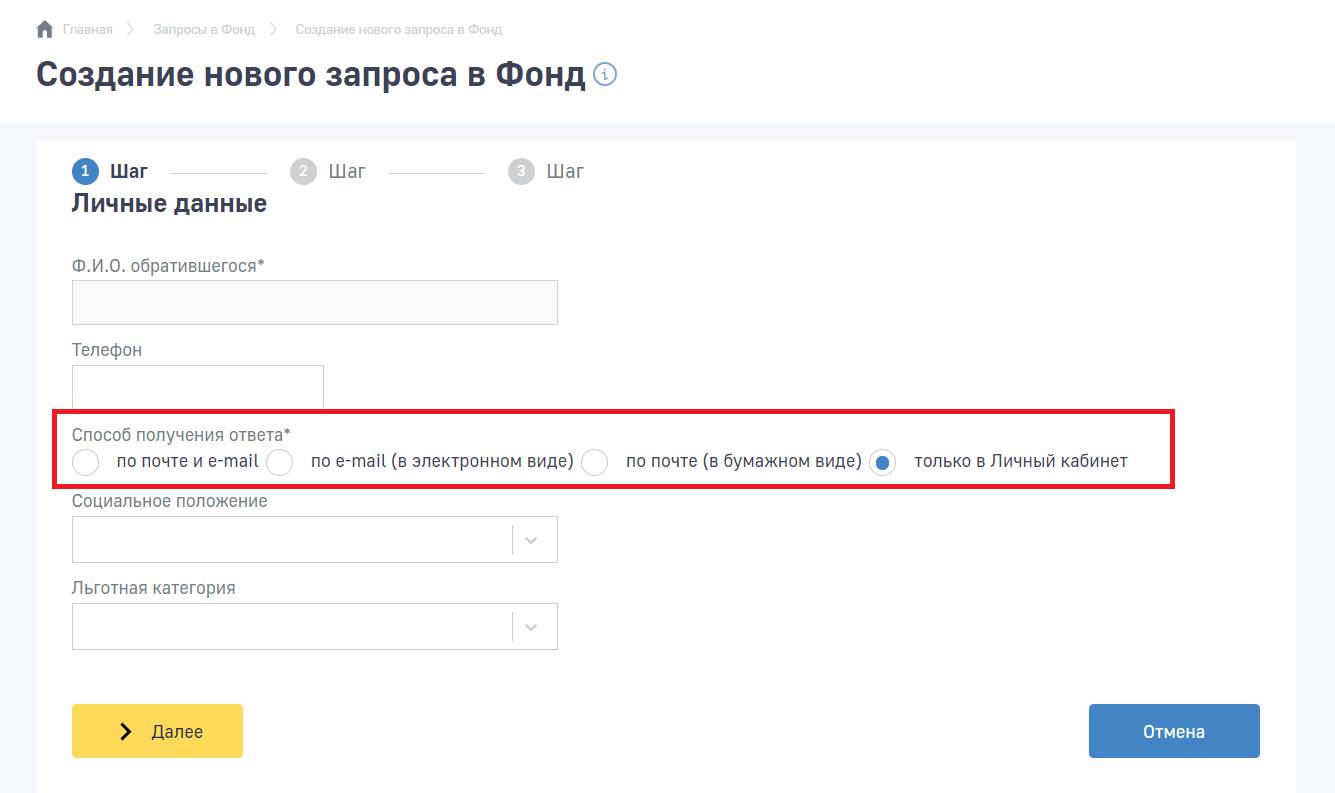Open the Льготная категория dropdown field
Viewport: 1335px width, 793px height.
tap(292, 627)
